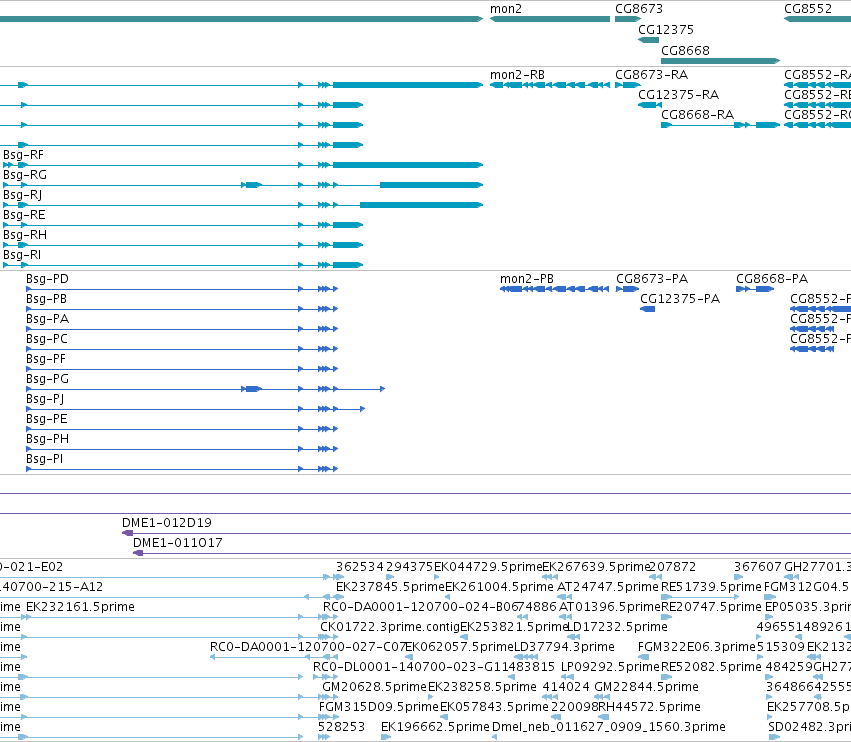Screen dimensions: 851x742
Task: Select the DME1-012D19 clone label
Action: pyautogui.click(x=167, y=523)
